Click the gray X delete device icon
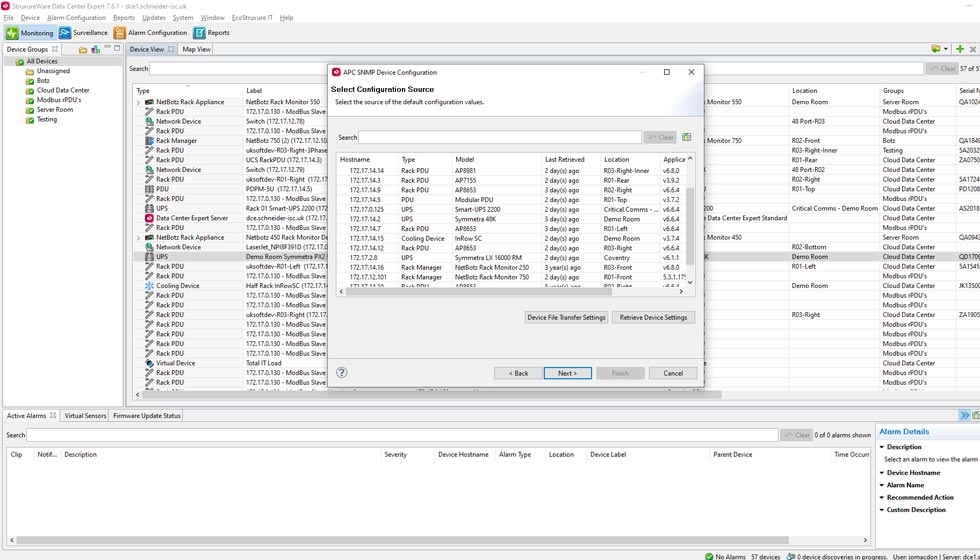980x560 pixels. point(972,49)
